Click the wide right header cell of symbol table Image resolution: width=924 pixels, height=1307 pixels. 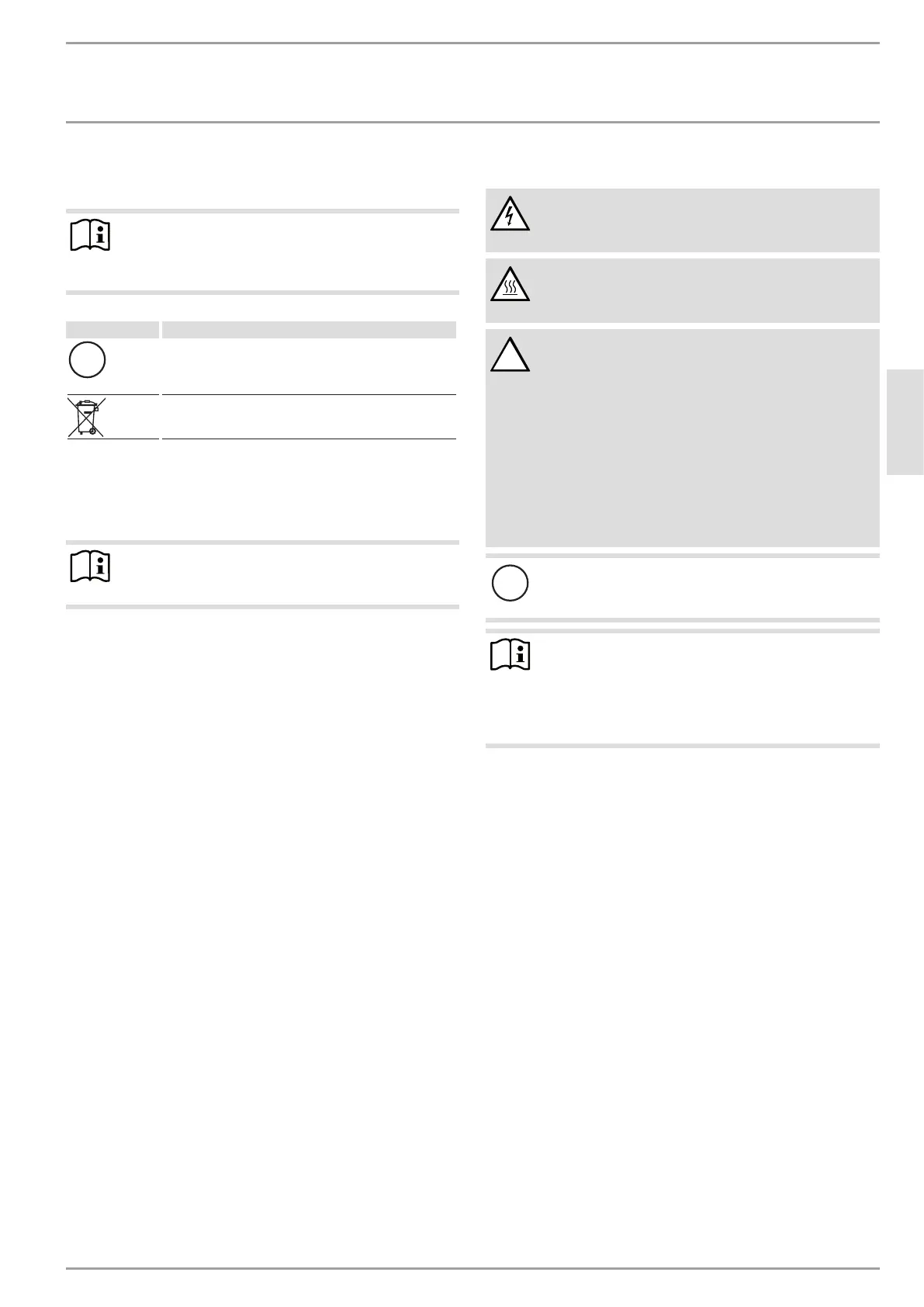[x=309, y=330]
